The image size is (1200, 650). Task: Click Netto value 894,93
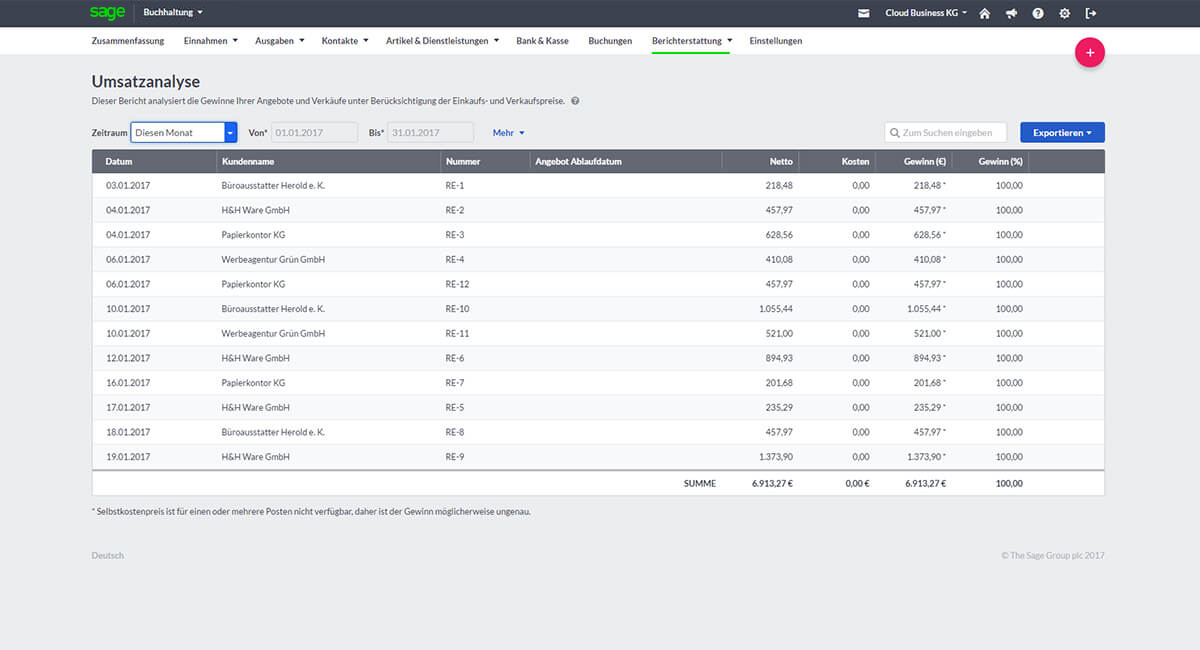click(x=780, y=358)
